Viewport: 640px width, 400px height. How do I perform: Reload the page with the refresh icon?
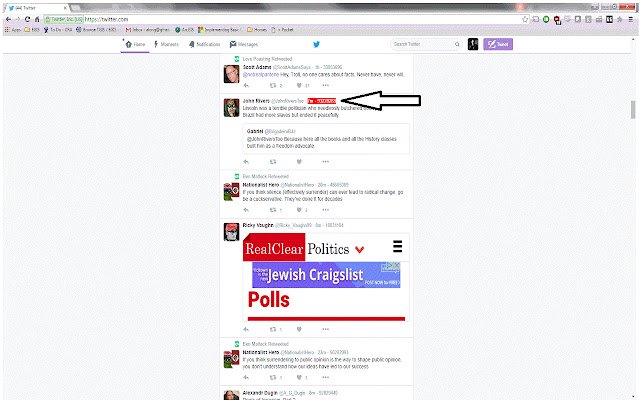27,19
